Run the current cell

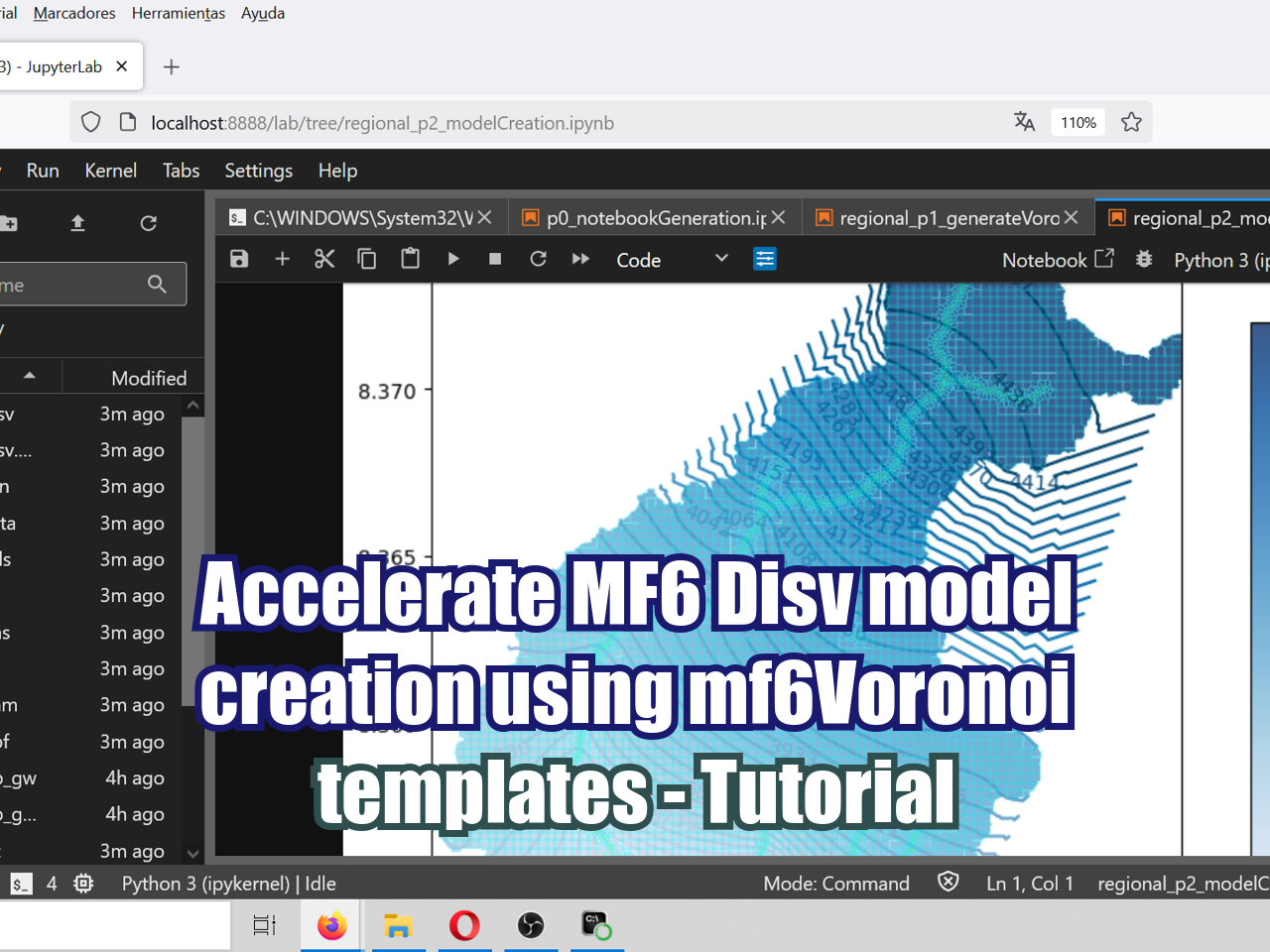[453, 259]
